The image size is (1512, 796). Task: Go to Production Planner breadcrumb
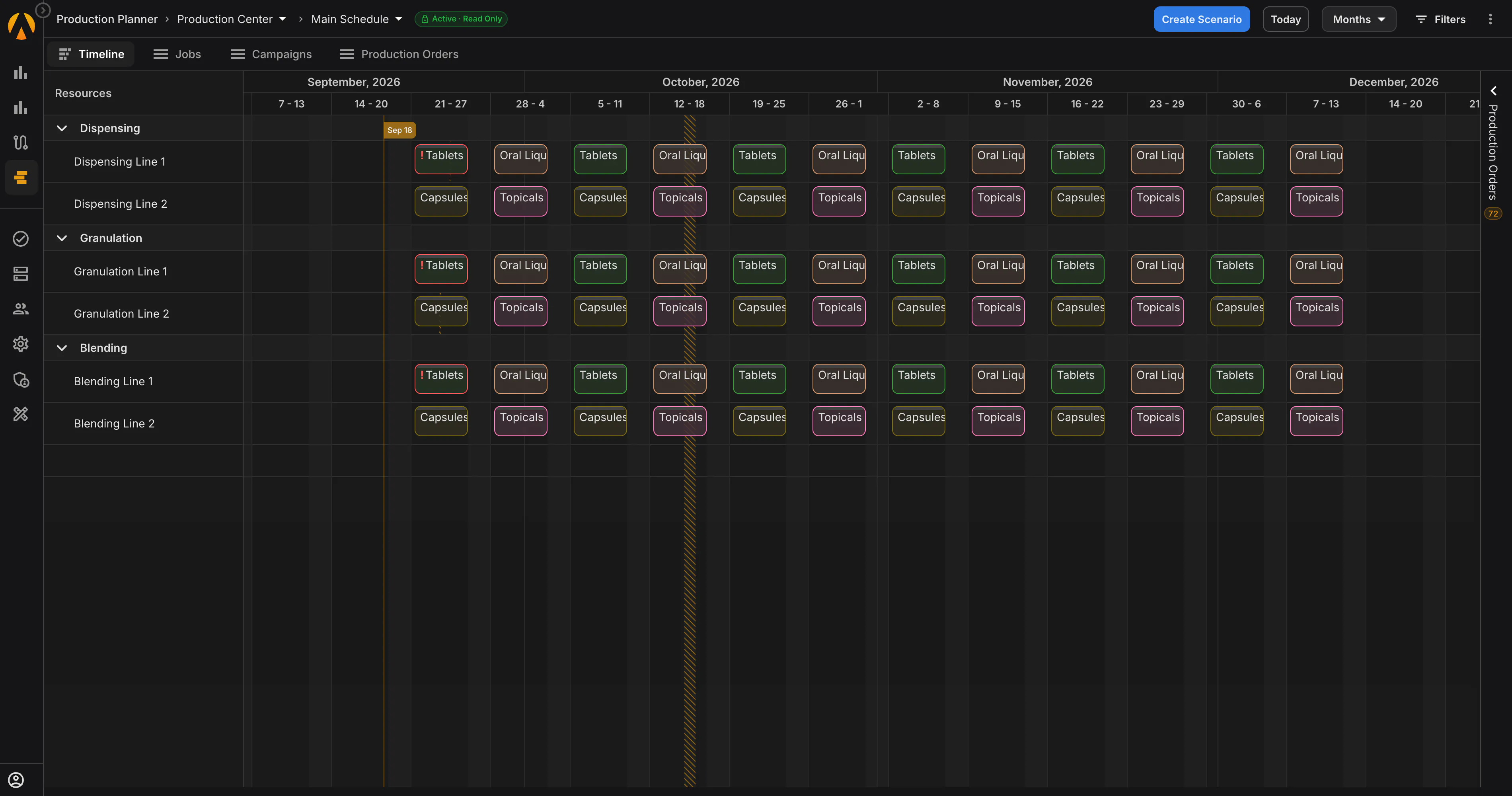(x=107, y=20)
